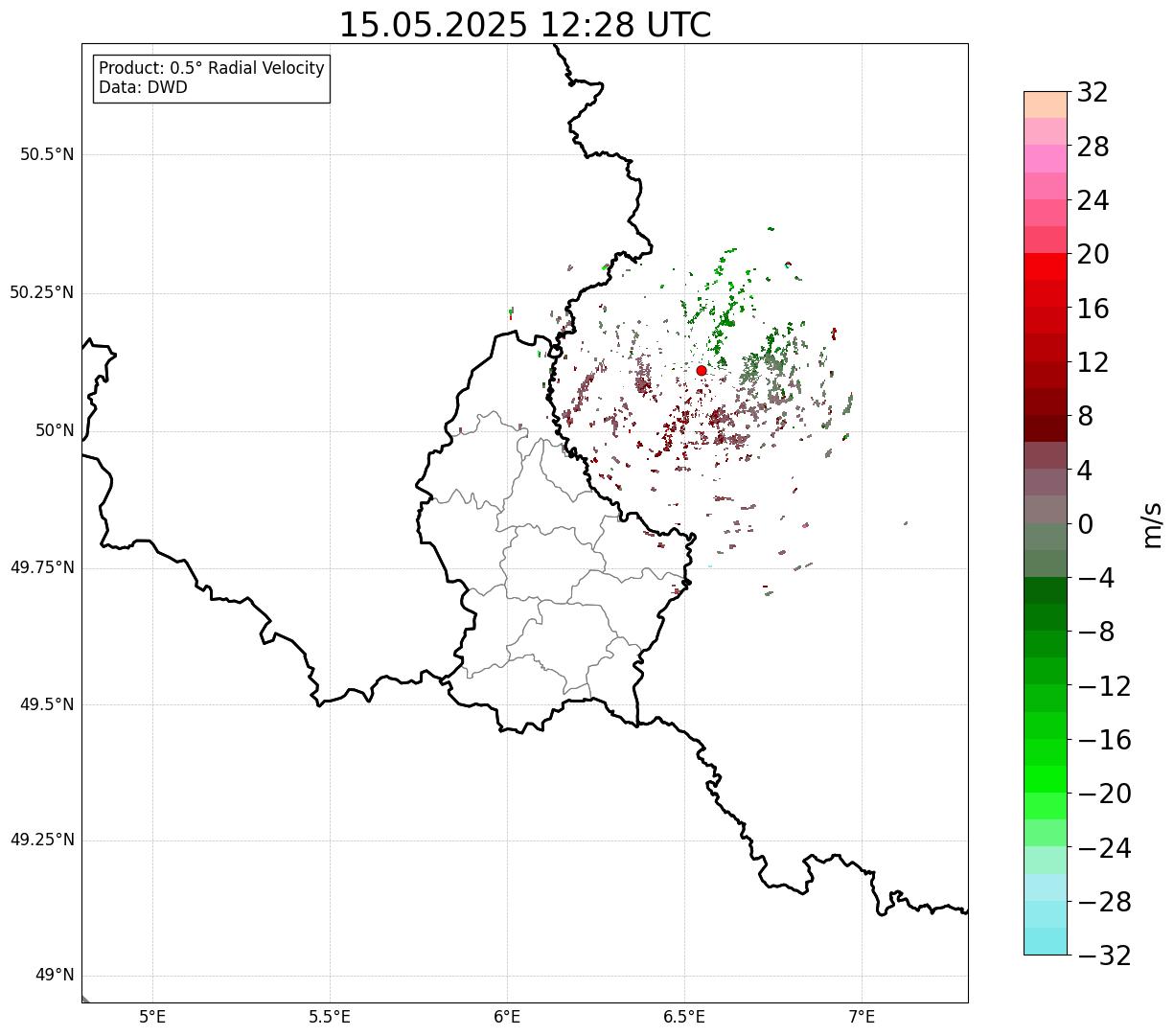Click the cyan swatch at colorbar bottom
Screen dimensions: 1174x1036
pyautogui.click(x=1046, y=941)
